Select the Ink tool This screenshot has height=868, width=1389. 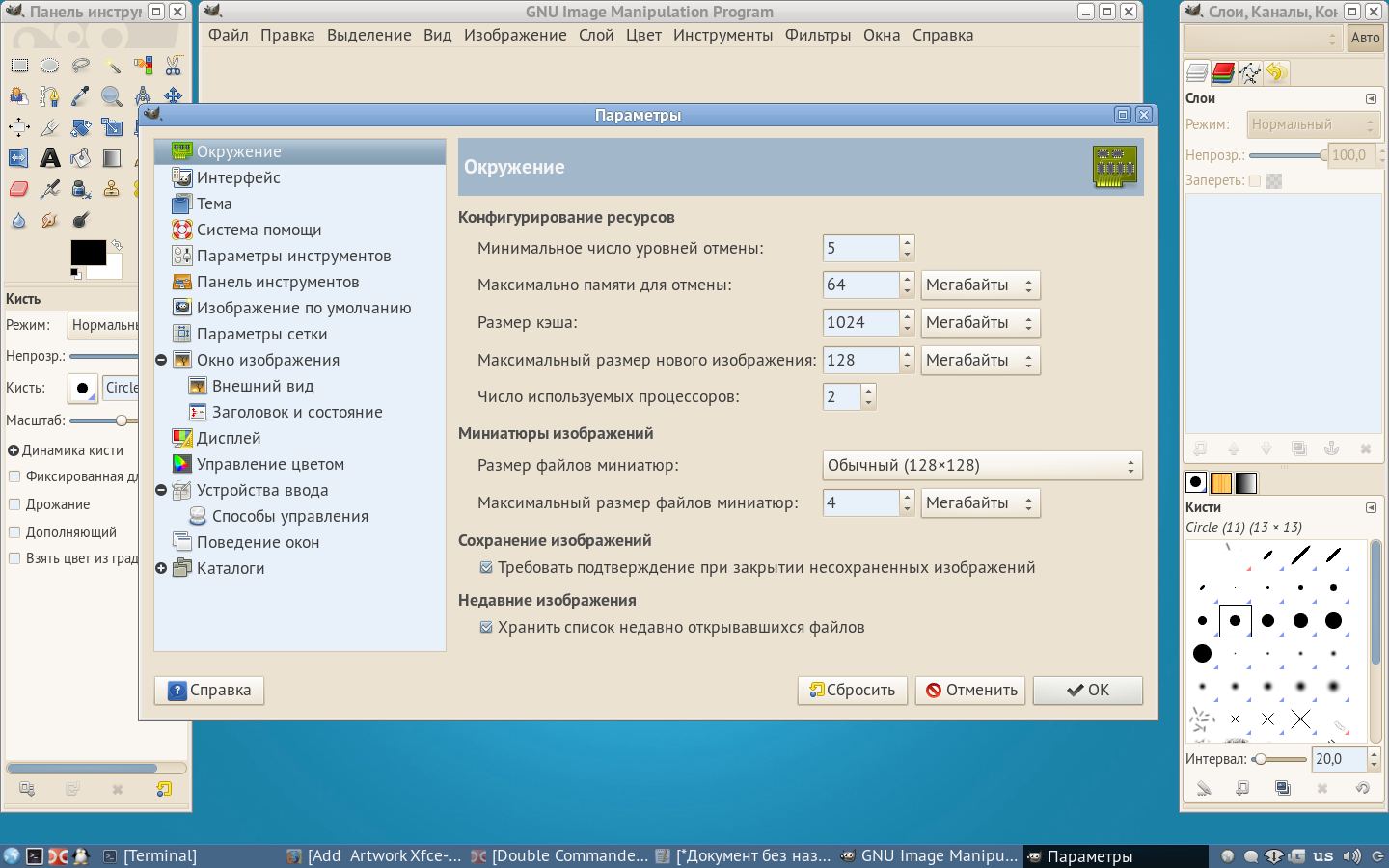point(81,189)
